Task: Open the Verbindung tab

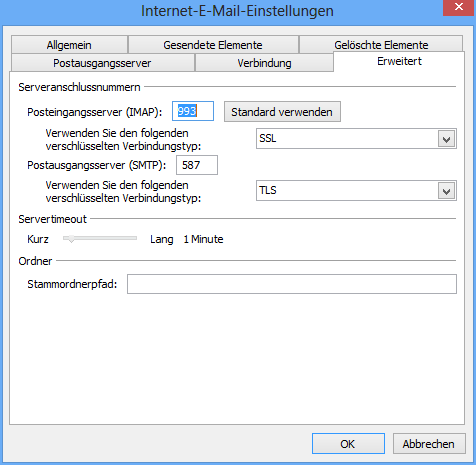Action: pos(264,63)
